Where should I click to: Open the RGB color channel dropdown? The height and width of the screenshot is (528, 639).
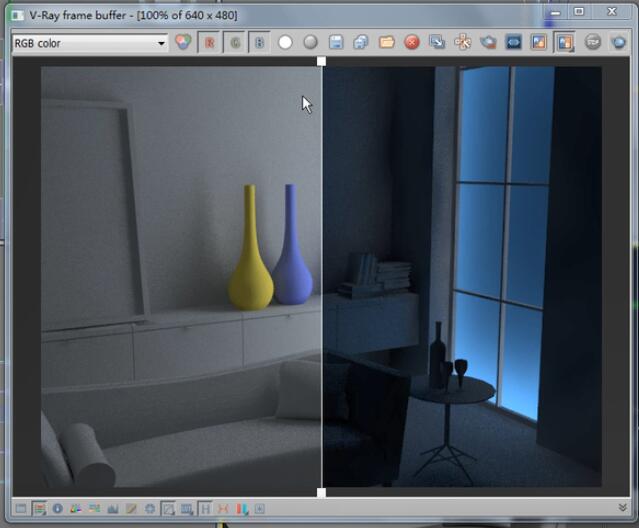point(89,43)
